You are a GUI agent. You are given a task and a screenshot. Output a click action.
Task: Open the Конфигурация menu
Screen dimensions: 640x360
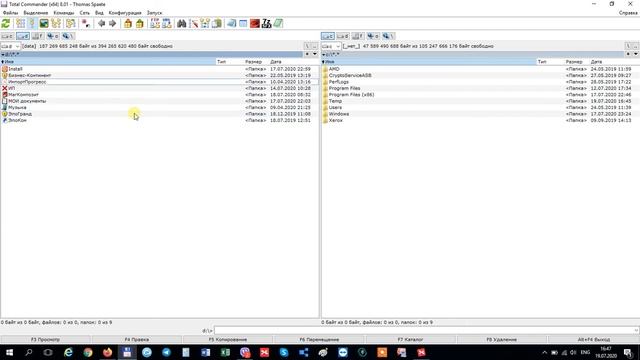(125, 13)
